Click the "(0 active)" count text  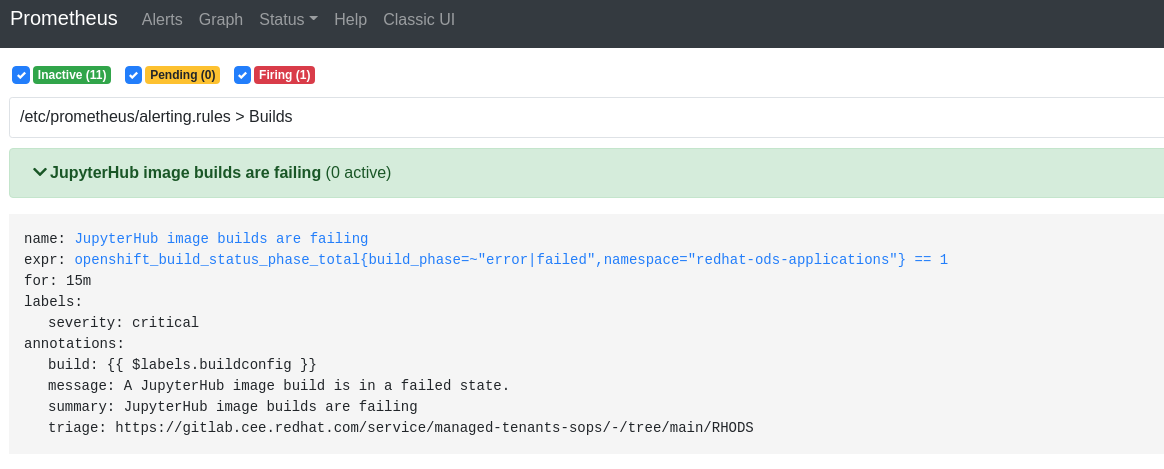(x=358, y=173)
